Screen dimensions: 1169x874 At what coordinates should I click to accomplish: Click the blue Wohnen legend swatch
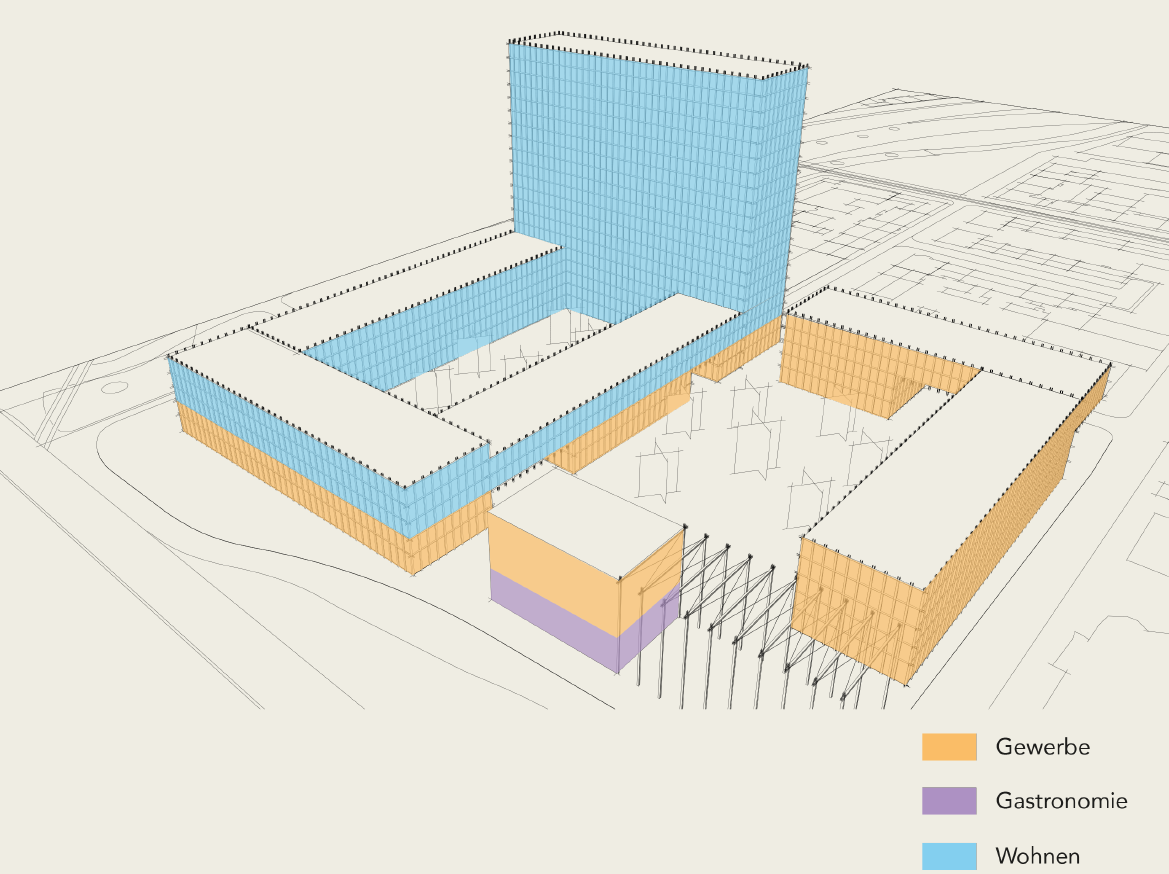(x=949, y=856)
